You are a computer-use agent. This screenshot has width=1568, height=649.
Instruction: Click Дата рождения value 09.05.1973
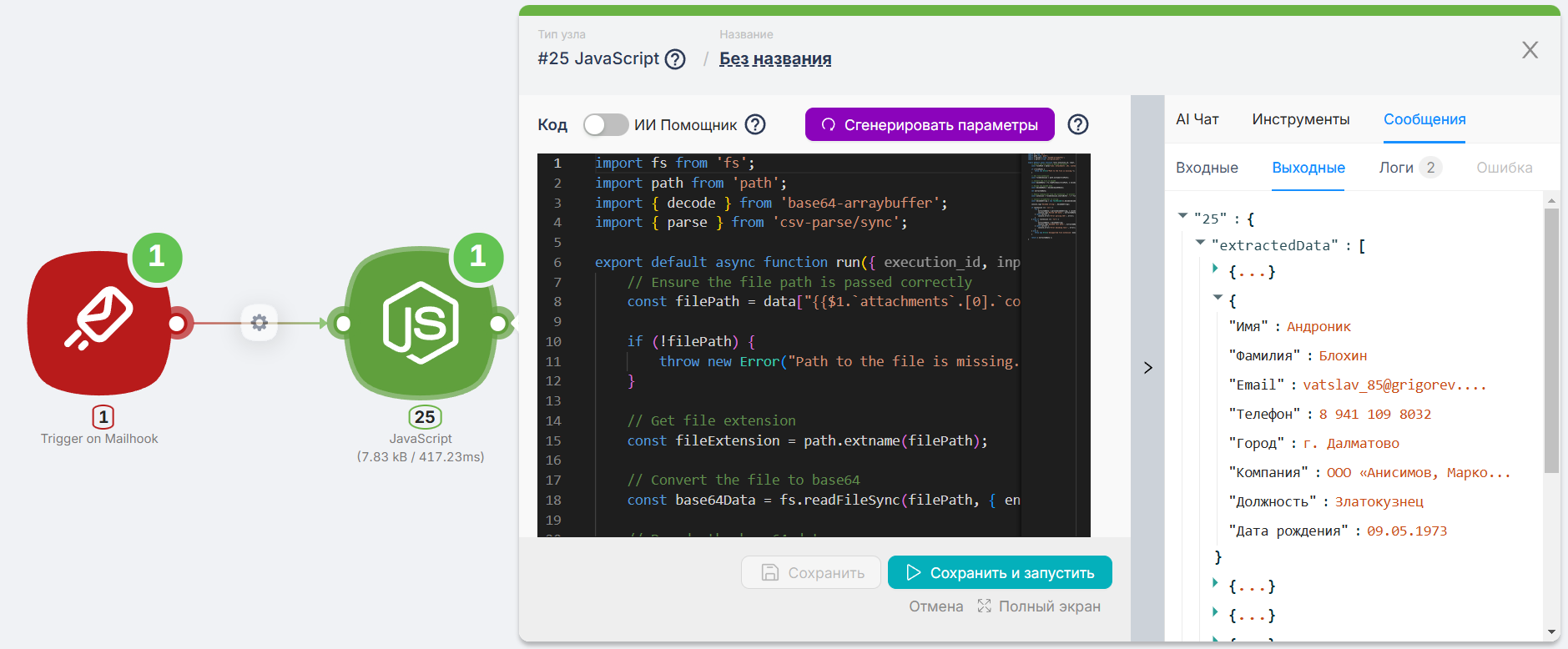tap(1406, 531)
